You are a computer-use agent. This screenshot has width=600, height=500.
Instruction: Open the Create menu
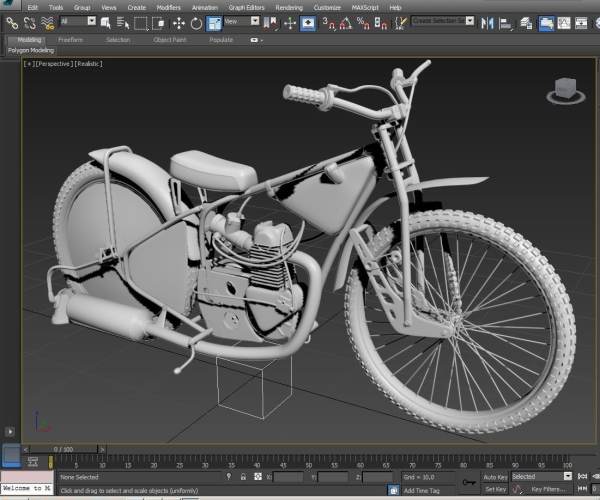pyautogui.click(x=137, y=7)
